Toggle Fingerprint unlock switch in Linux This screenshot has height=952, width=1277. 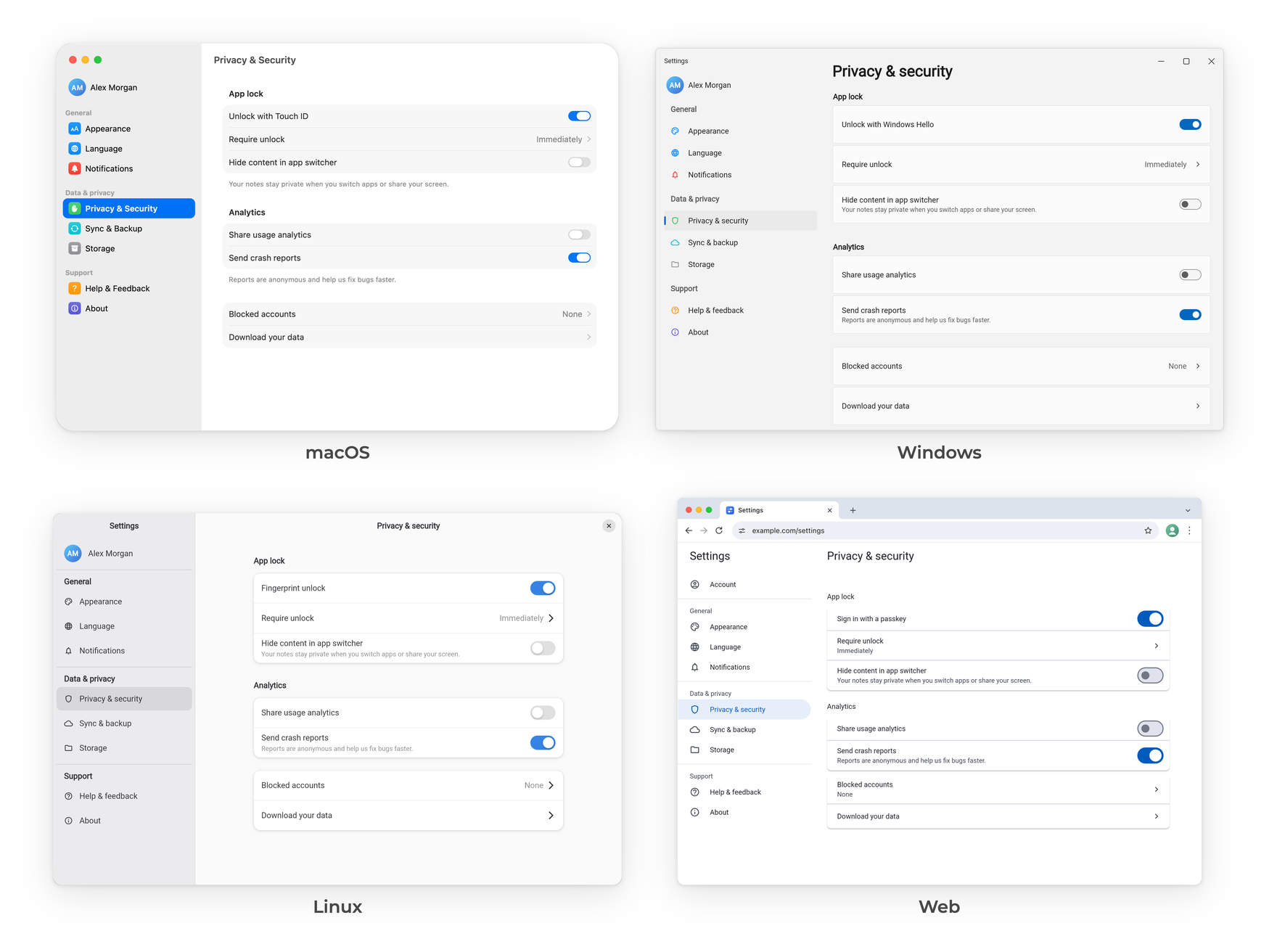(x=543, y=588)
